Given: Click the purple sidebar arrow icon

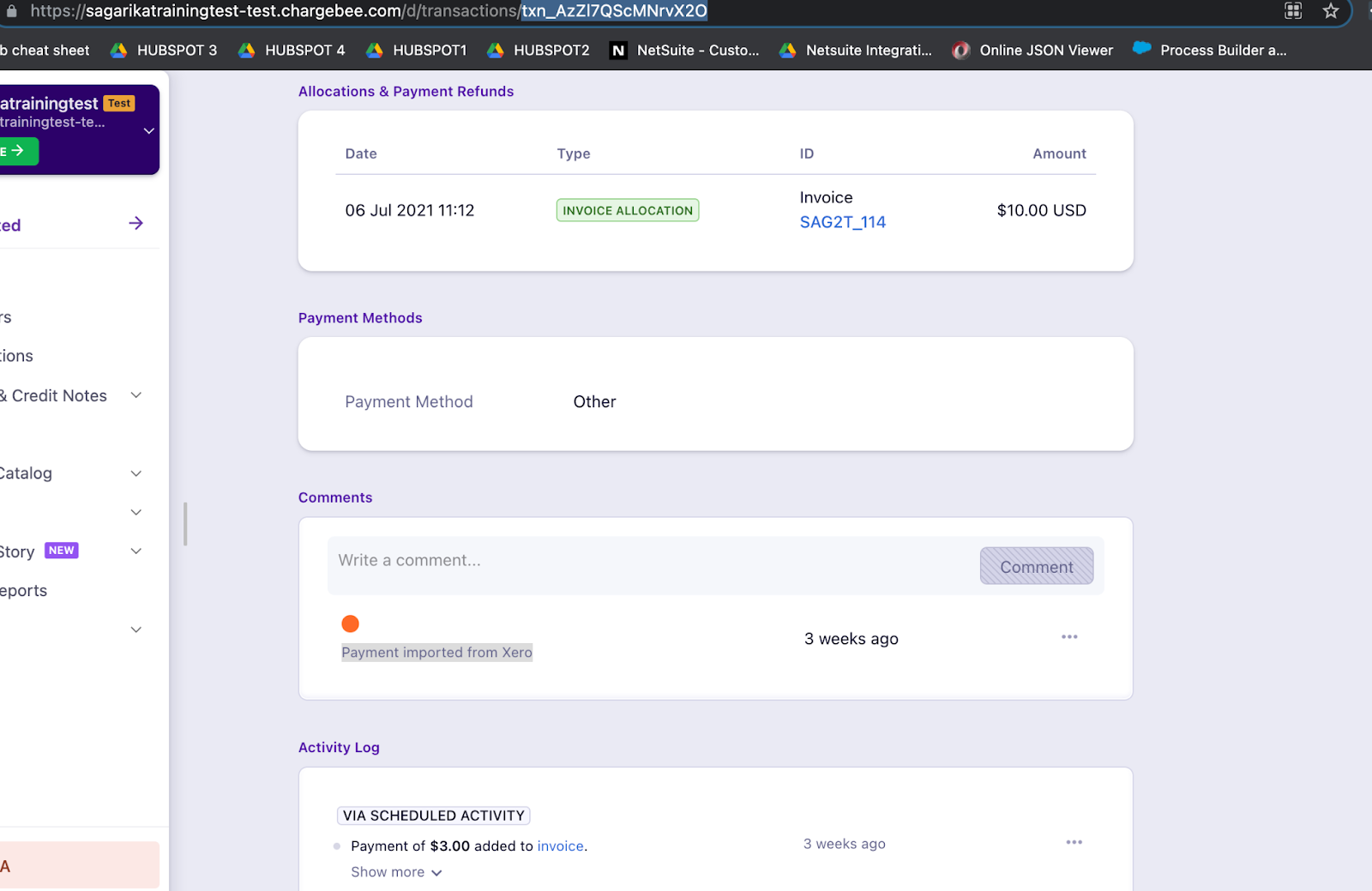Looking at the screenshot, I should click(x=135, y=224).
